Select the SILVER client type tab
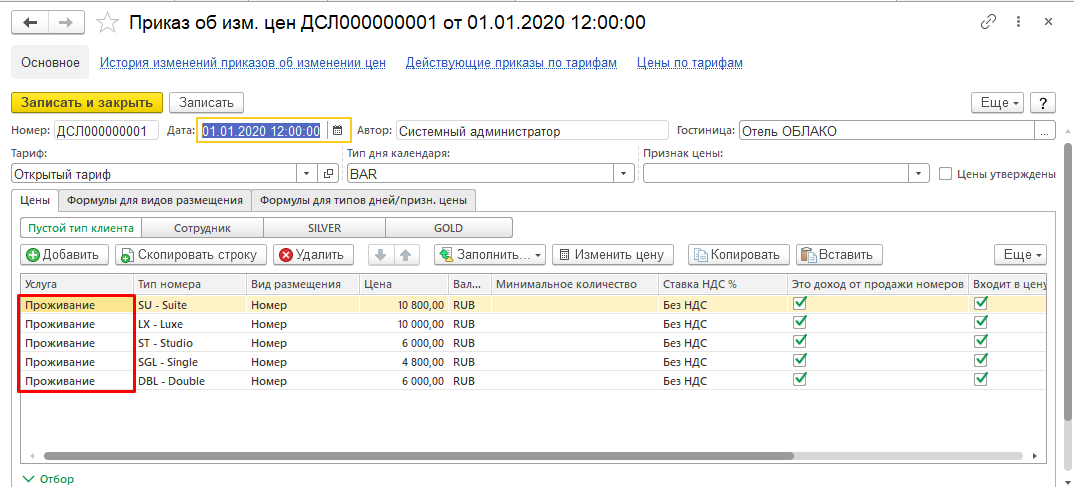 coord(325,228)
